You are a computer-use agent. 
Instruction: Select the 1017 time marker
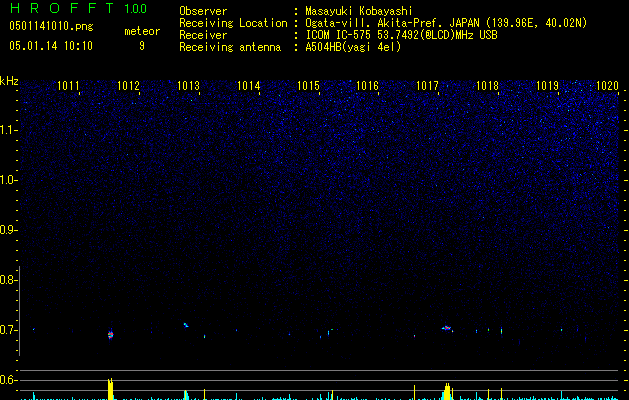pyautogui.click(x=428, y=86)
